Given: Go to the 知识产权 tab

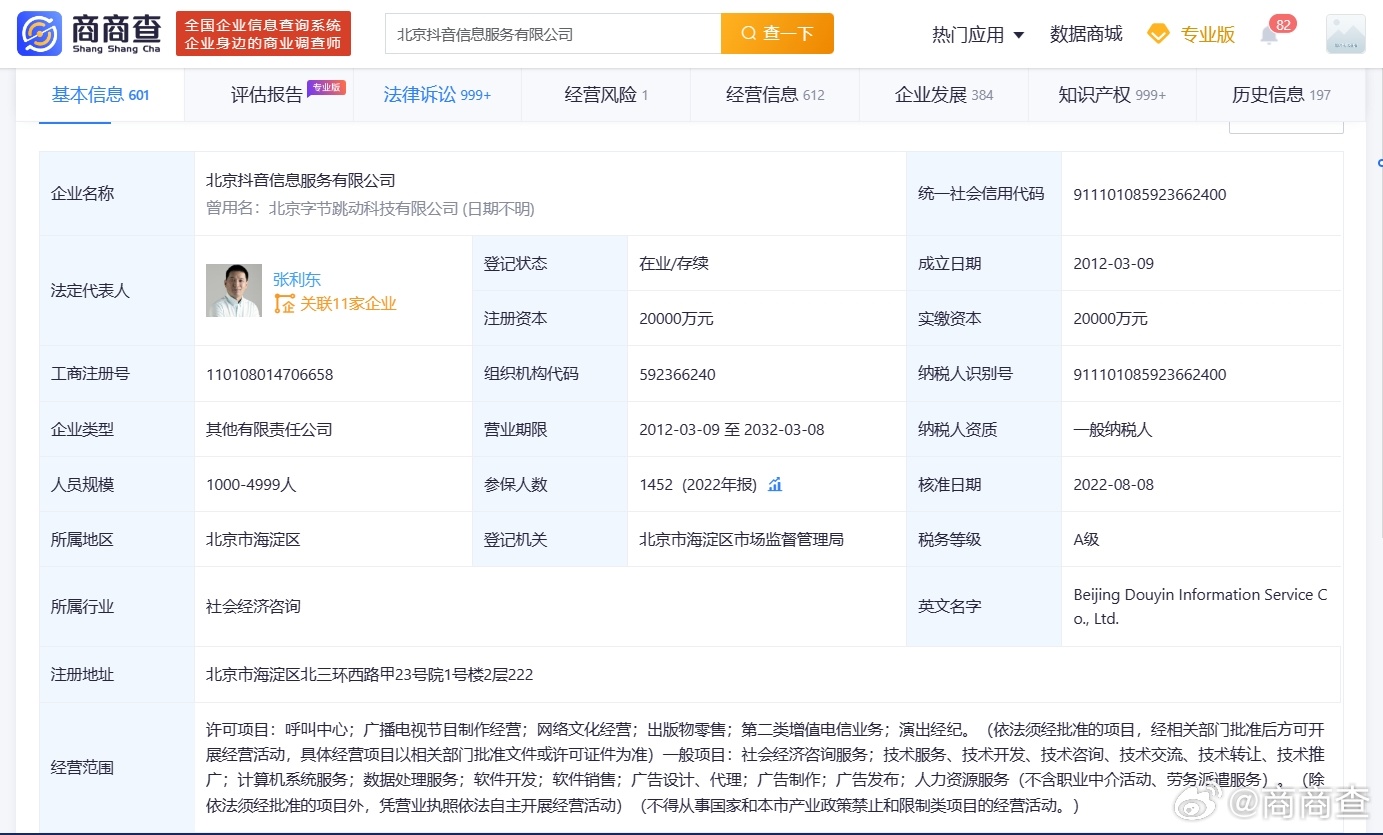Looking at the screenshot, I should click(1112, 95).
